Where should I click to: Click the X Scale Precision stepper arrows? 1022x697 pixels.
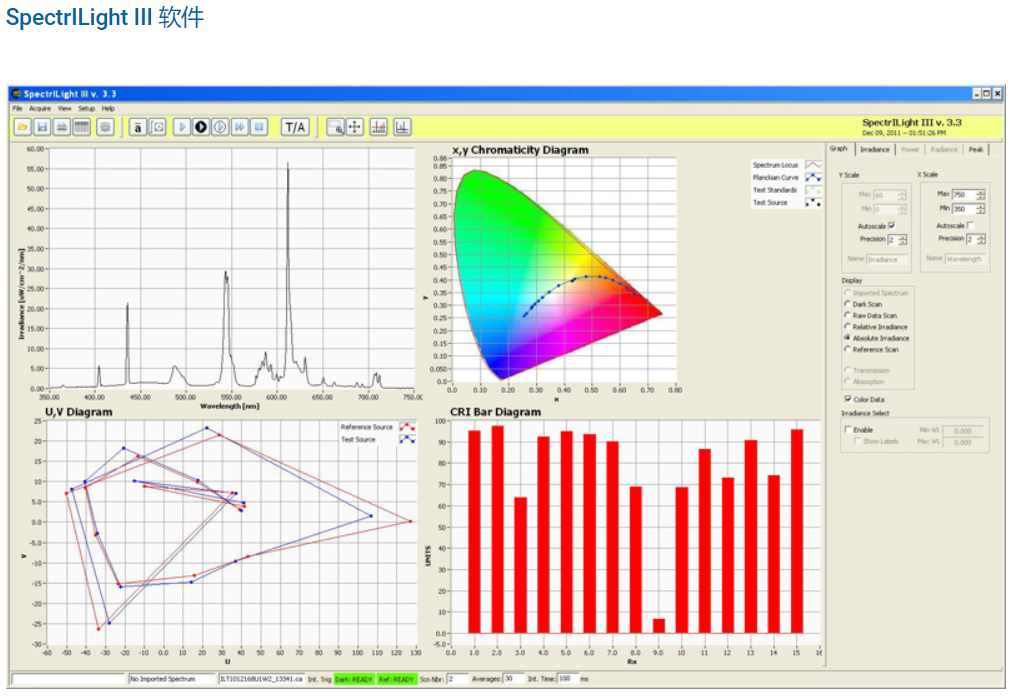pos(981,239)
